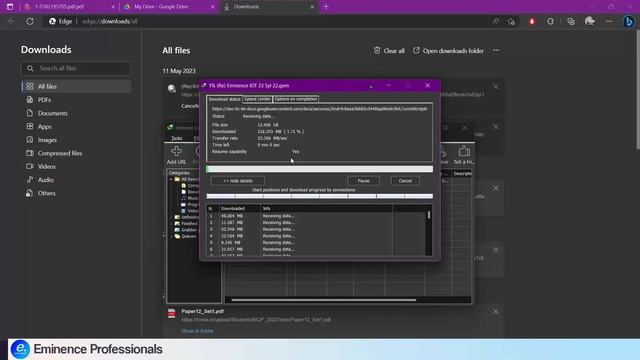Select Finished category in IDM tree
The image size is (640, 360).
[x=189, y=224]
